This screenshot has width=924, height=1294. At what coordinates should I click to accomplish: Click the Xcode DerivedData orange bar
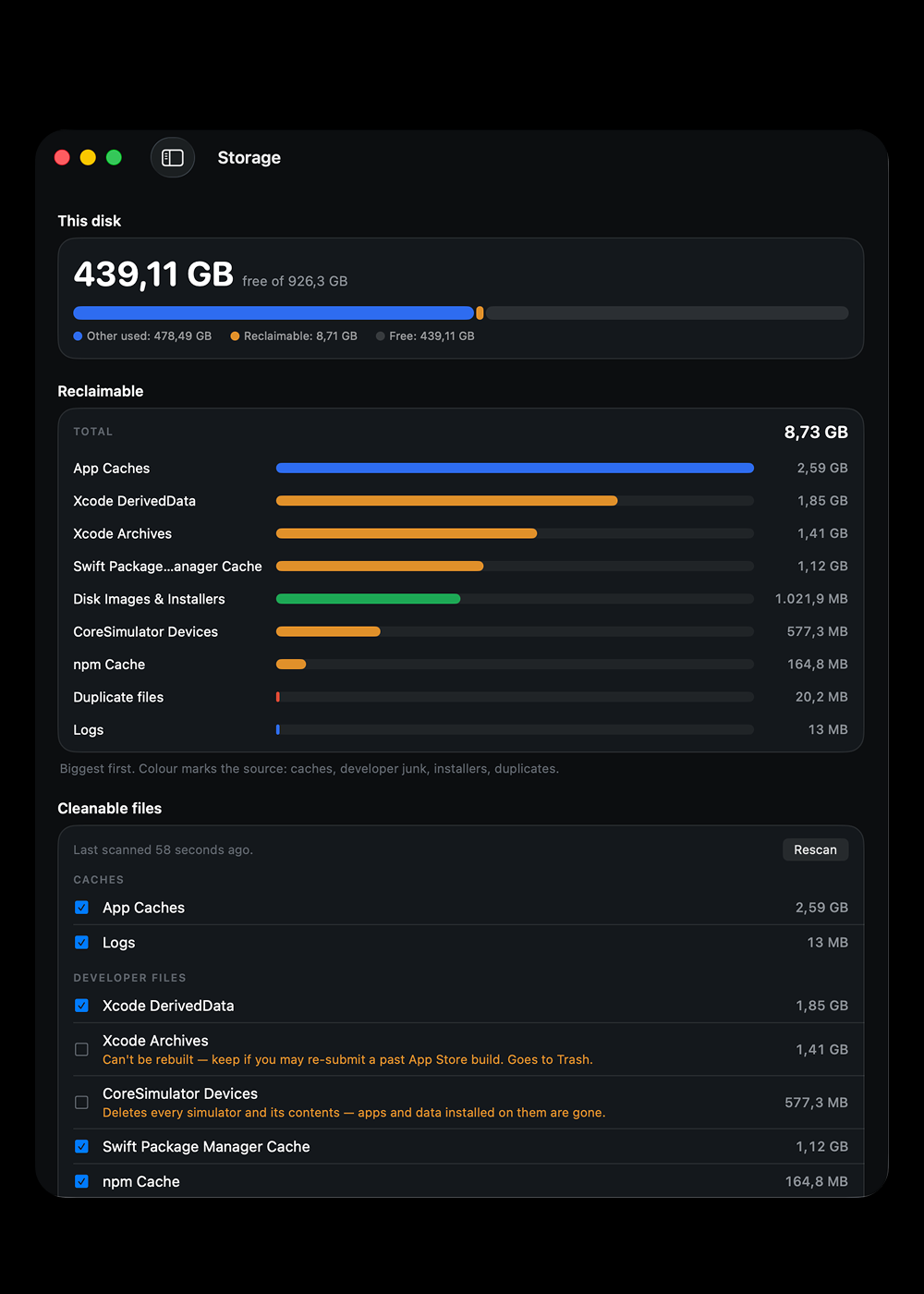pyautogui.click(x=446, y=501)
